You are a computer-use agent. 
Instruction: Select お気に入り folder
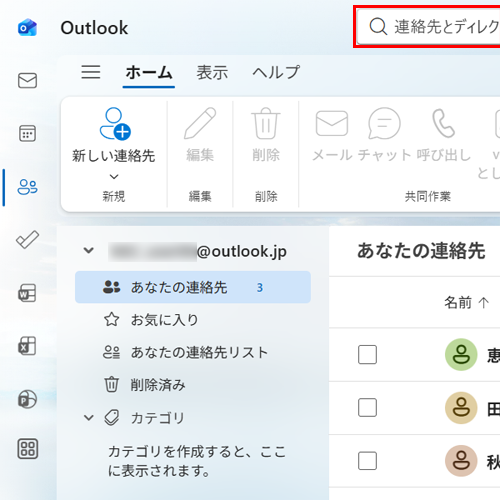(193, 320)
